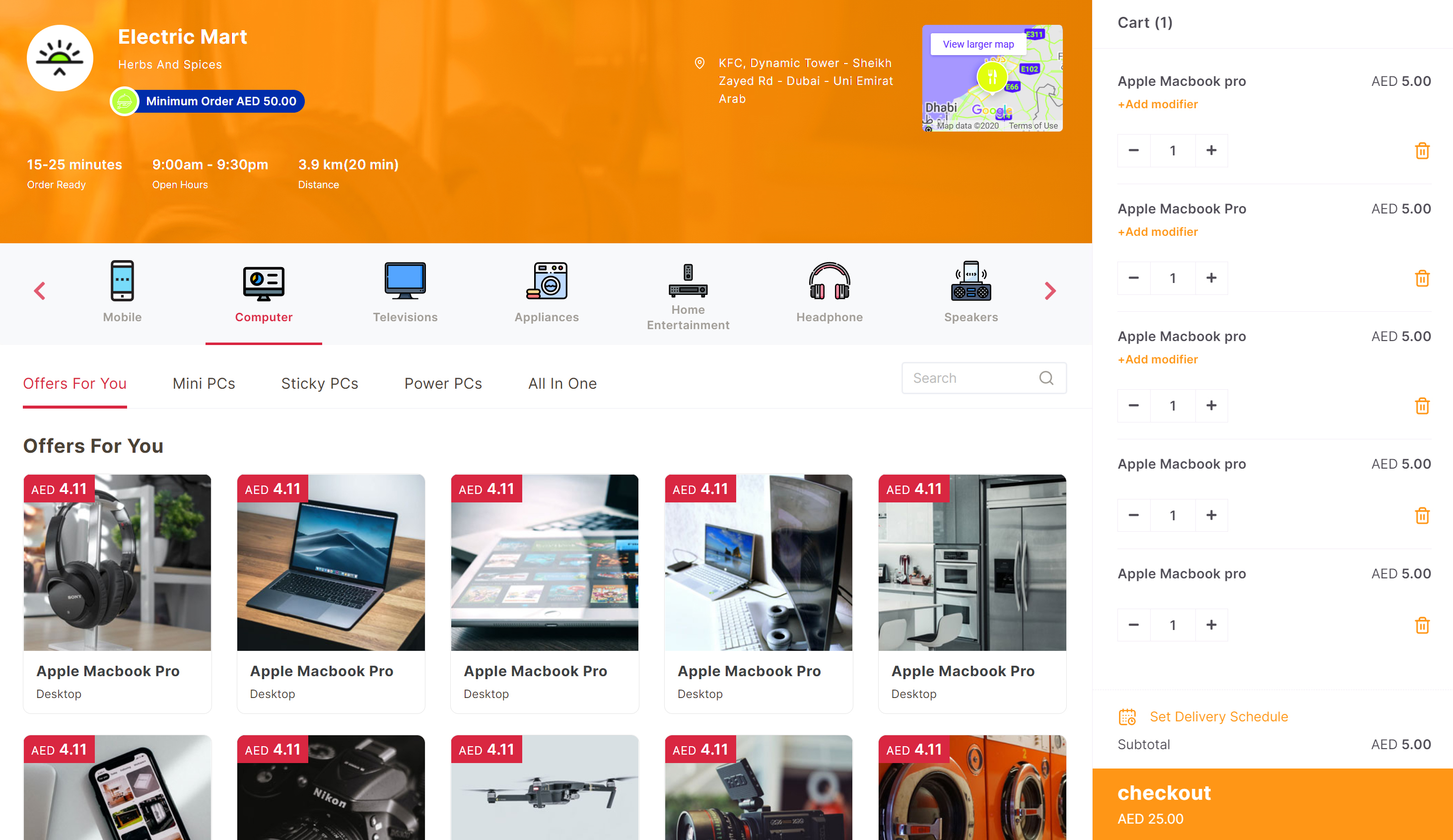The image size is (1453, 840).
Task: Decrease quantity of fifth cart item
Action: [1134, 625]
